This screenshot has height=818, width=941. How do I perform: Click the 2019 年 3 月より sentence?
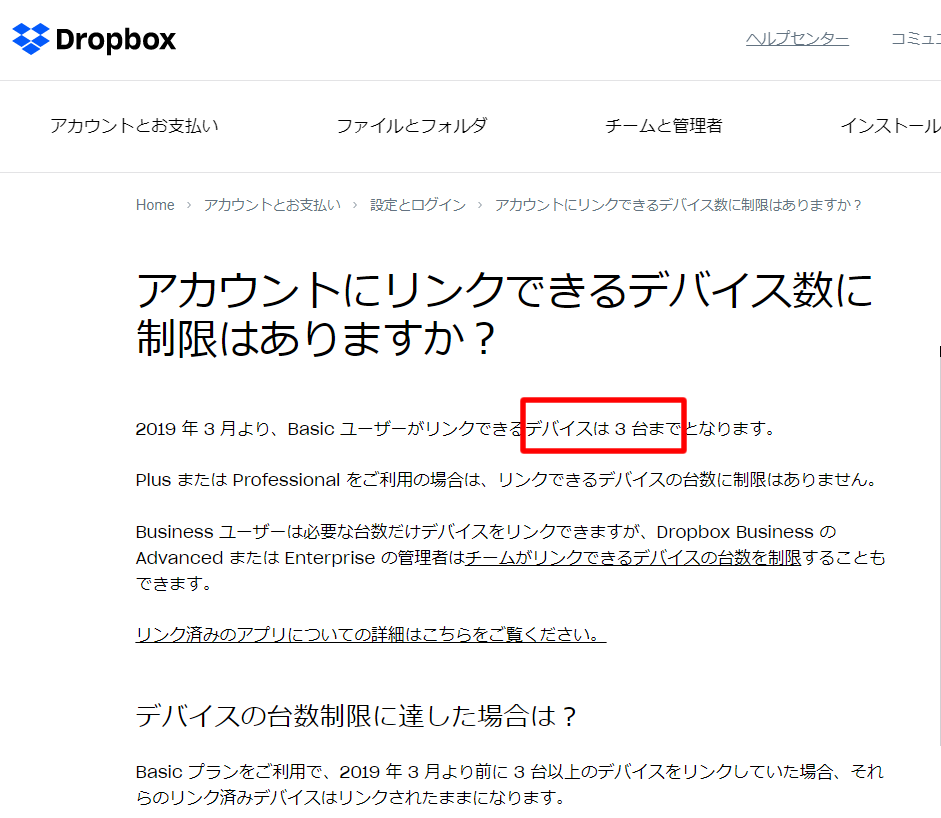(x=455, y=429)
